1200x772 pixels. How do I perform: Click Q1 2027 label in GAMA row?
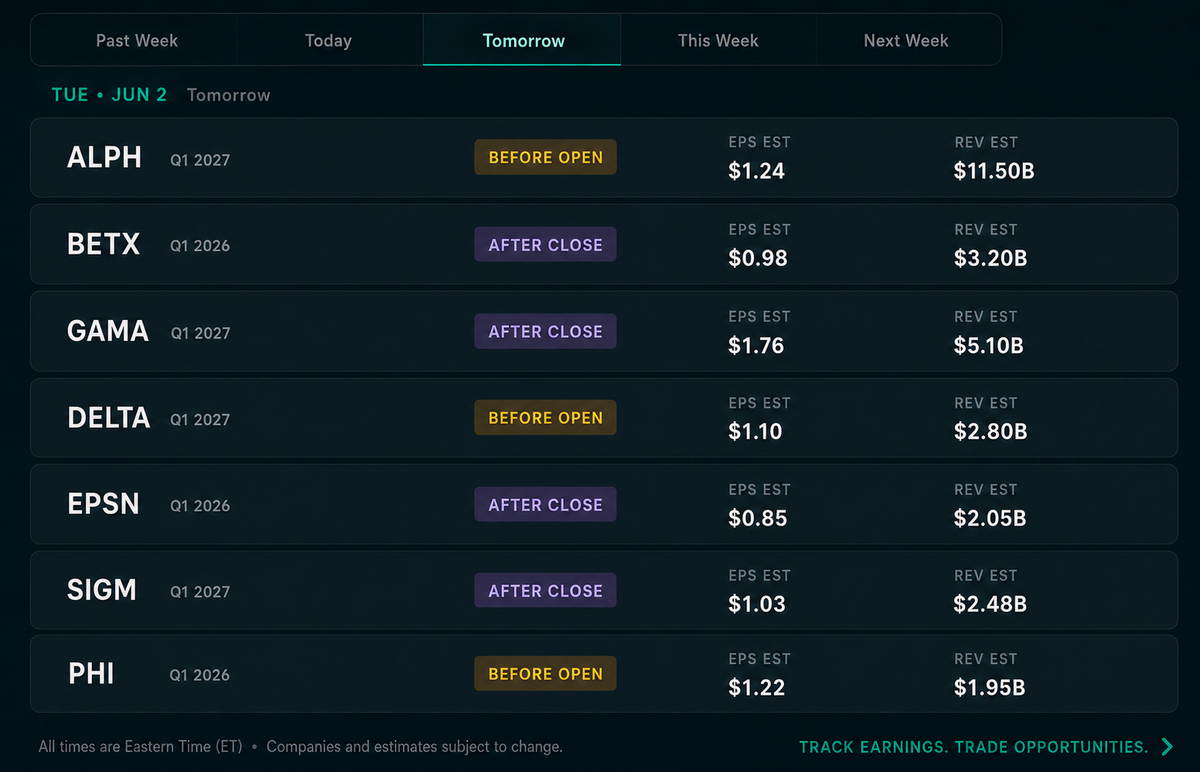point(200,333)
